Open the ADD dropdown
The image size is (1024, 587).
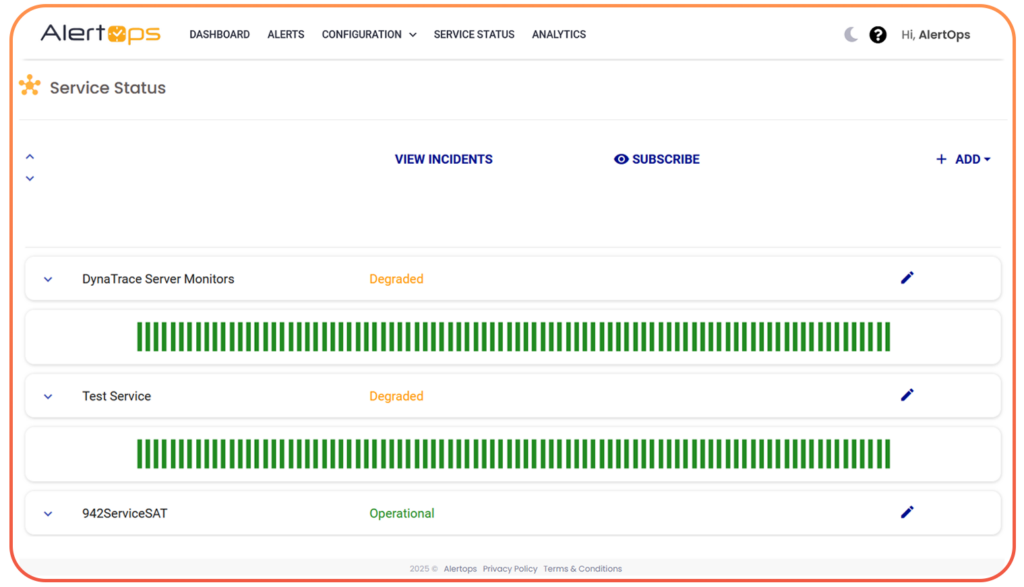click(x=968, y=159)
